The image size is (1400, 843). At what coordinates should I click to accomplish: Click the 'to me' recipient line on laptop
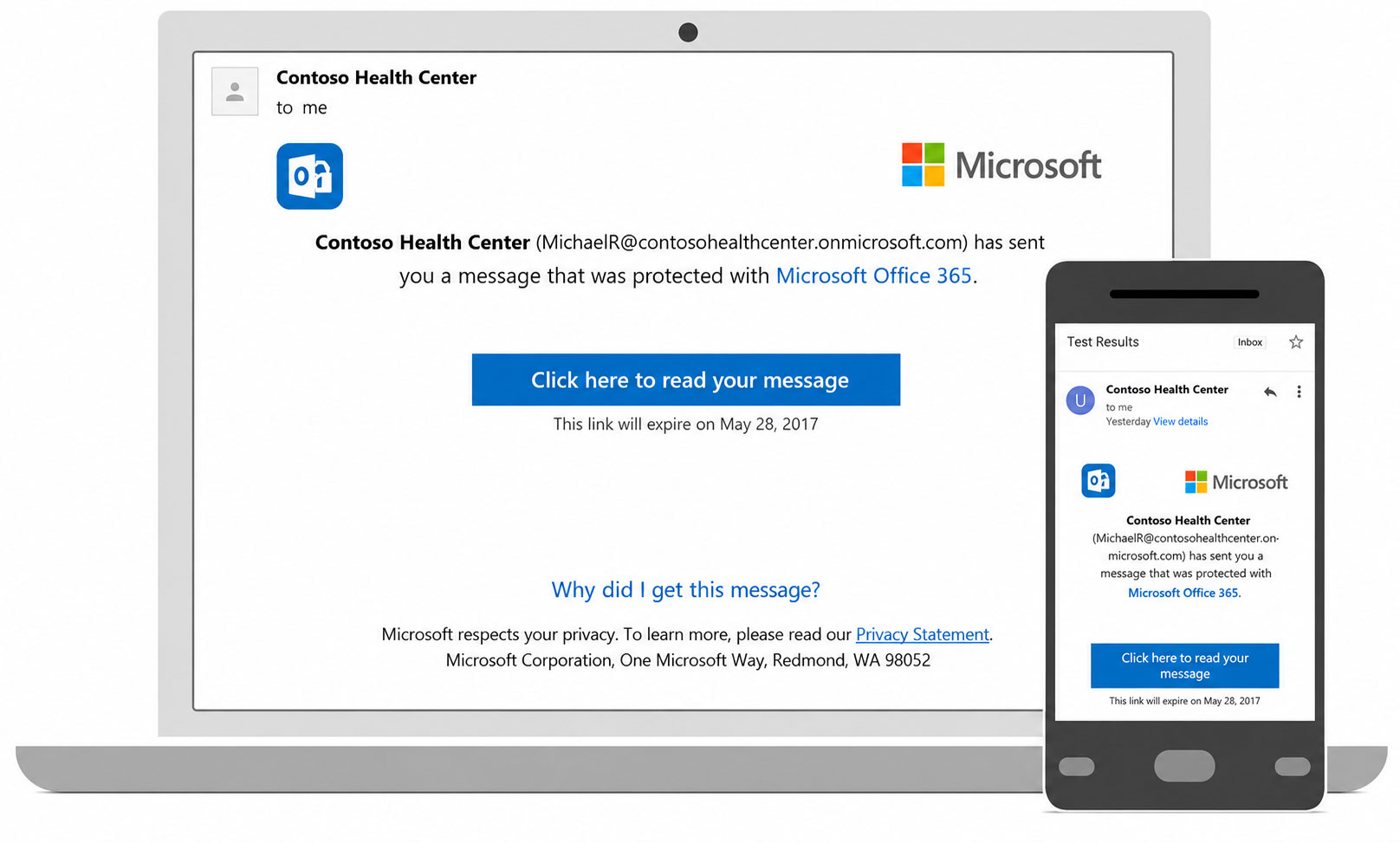pos(301,108)
